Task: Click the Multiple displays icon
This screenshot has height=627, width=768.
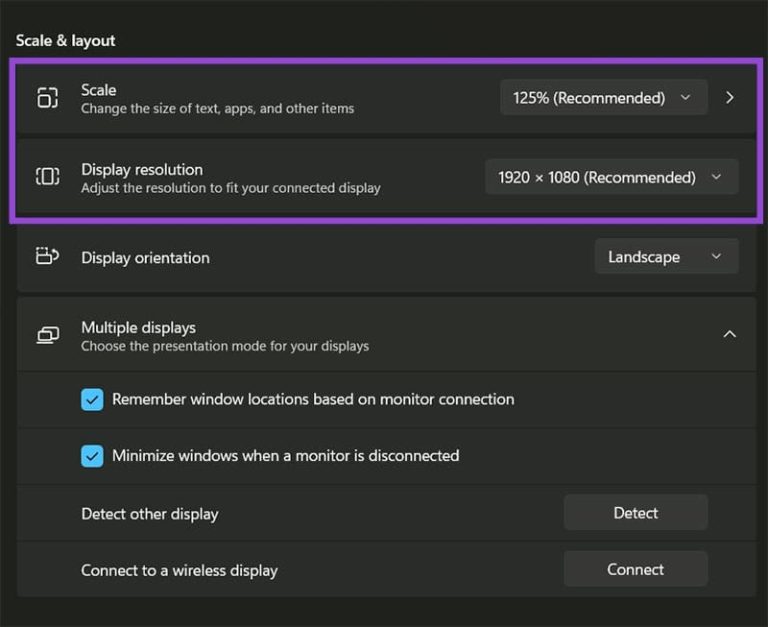Action: (x=48, y=336)
